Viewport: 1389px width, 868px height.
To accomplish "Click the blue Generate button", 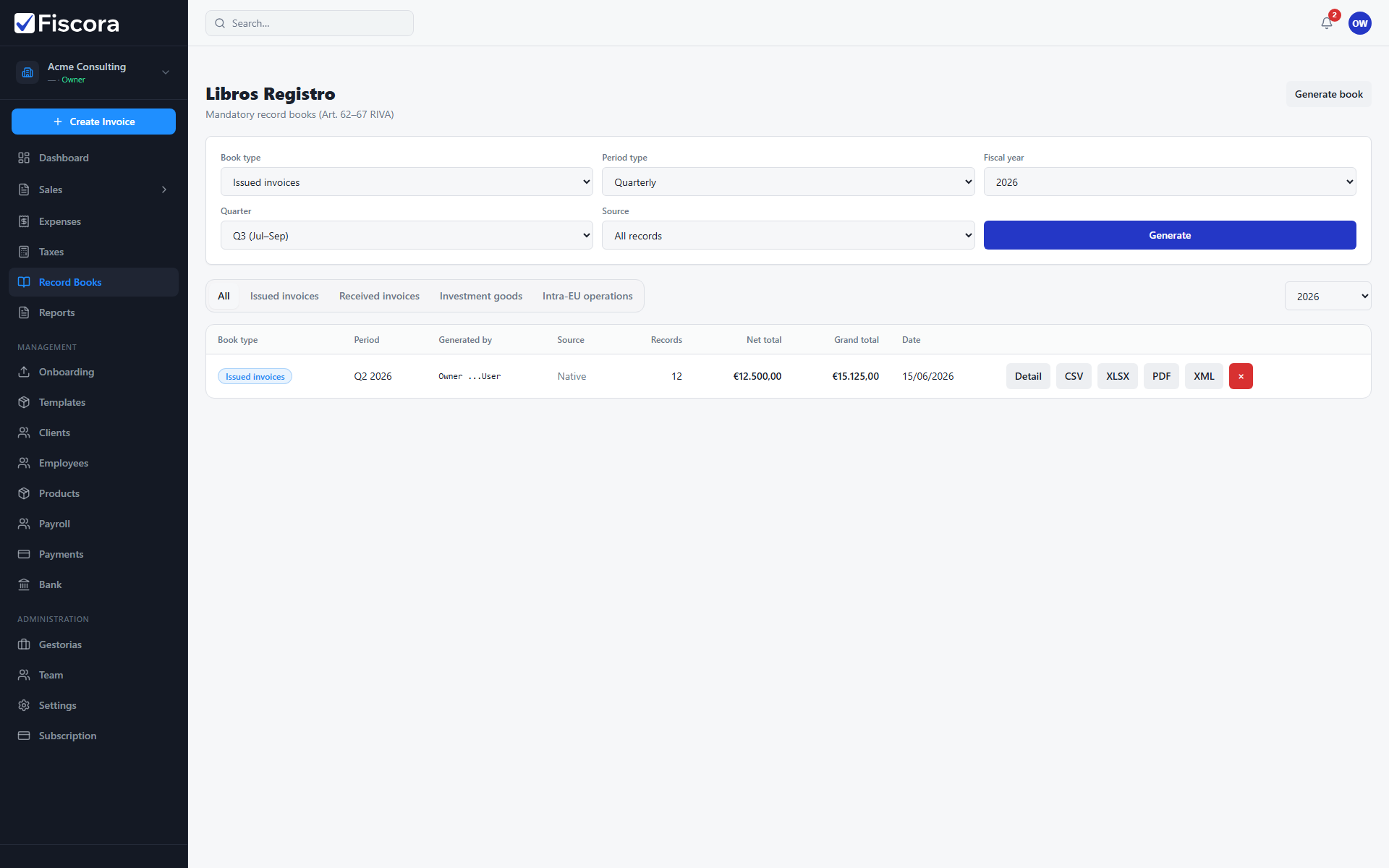I will [x=1170, y=235].
